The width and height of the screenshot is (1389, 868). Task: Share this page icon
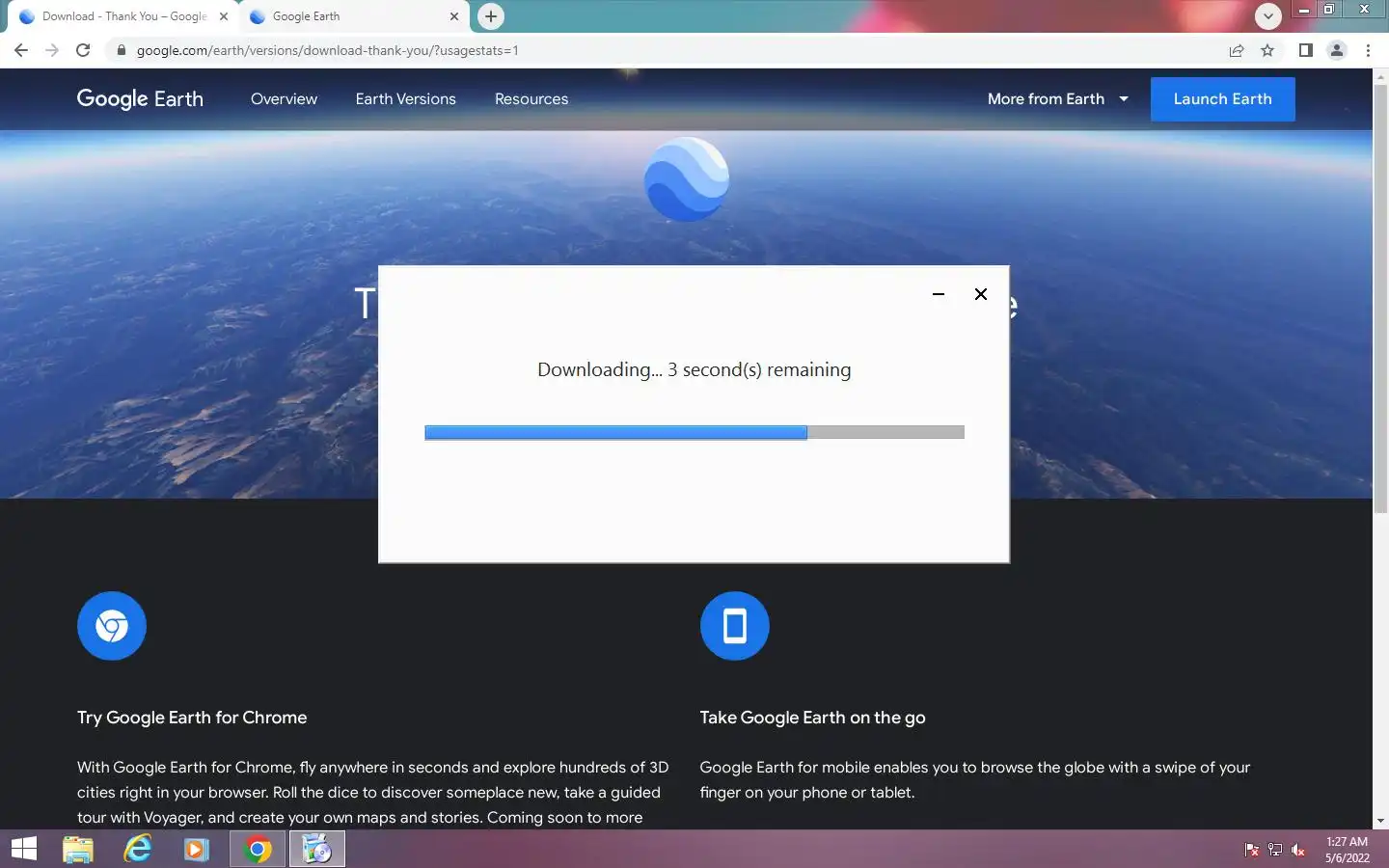pos(1237,50)
